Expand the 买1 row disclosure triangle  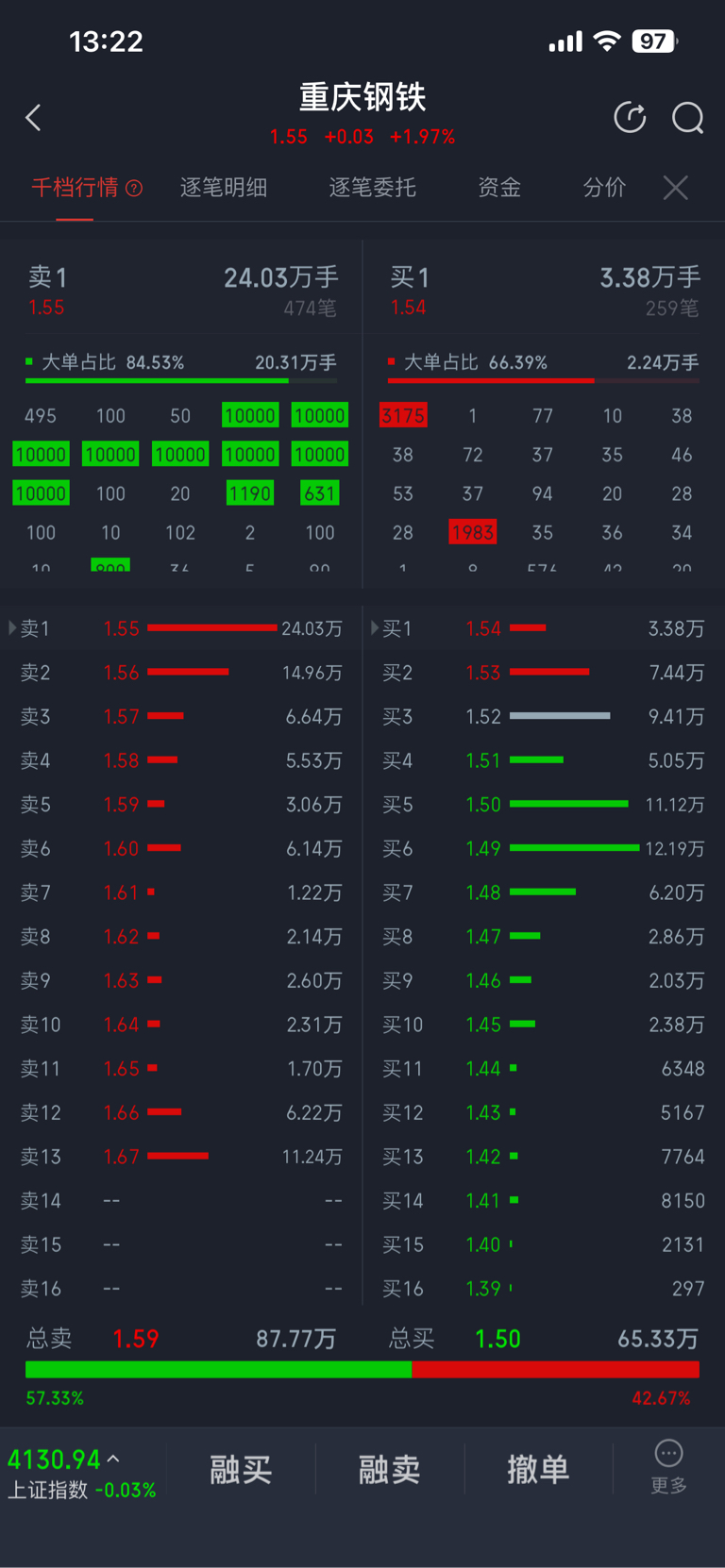pyautogui.click(x=375, y=628)
